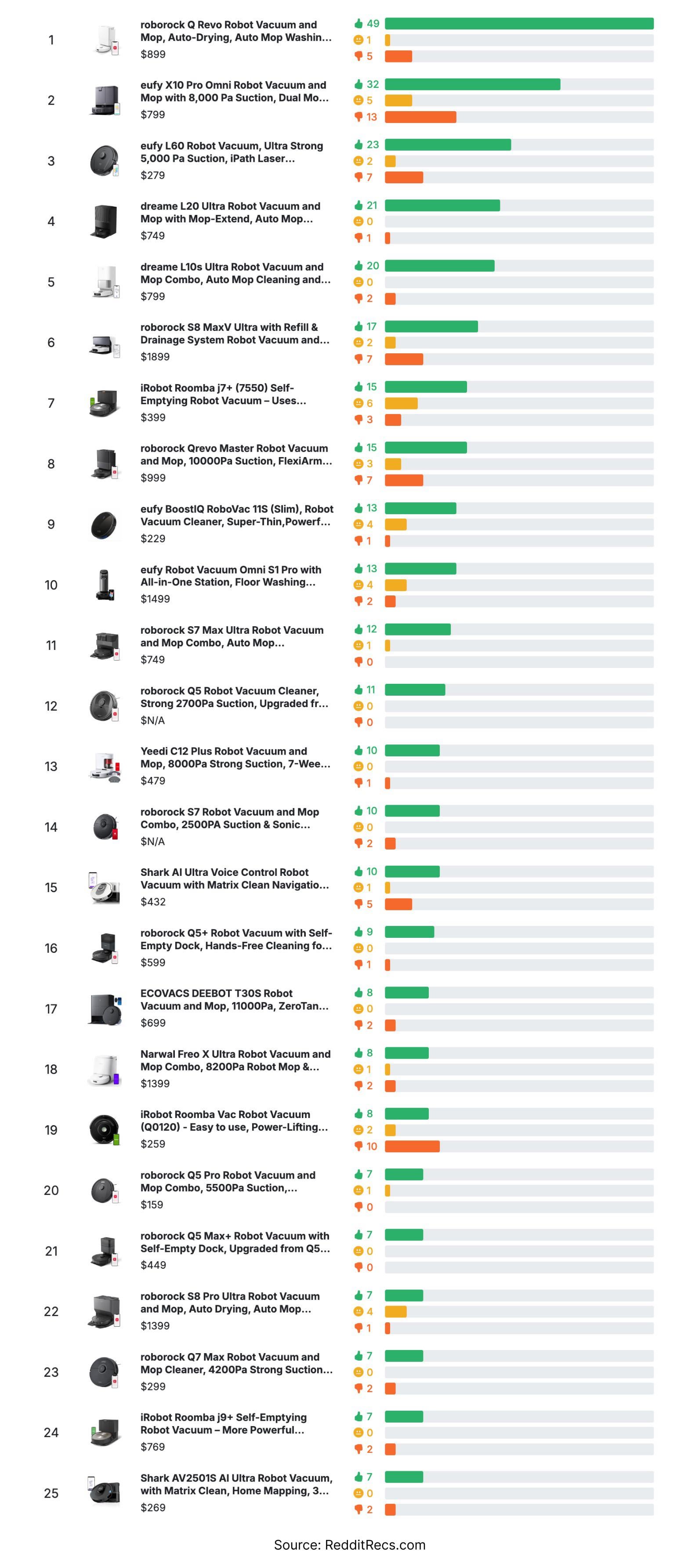Image resolution: width=688 pixels, height=1568 pixels.
Task: Open the Yeedi C12 Plus product title
Action: (235, 758)
